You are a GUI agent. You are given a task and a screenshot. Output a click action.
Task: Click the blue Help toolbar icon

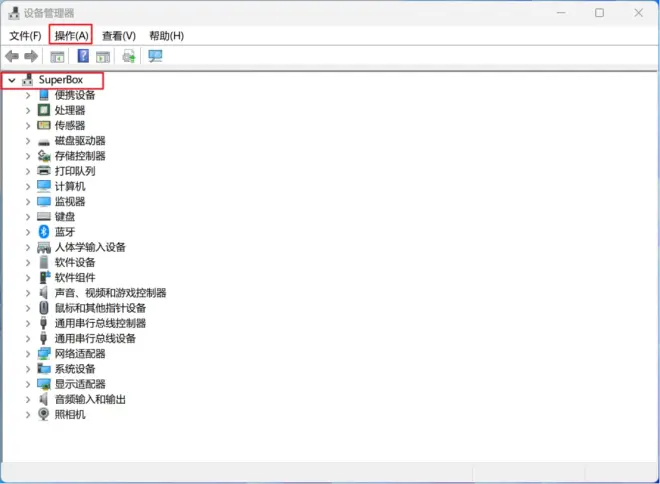[x=83, y=56]
